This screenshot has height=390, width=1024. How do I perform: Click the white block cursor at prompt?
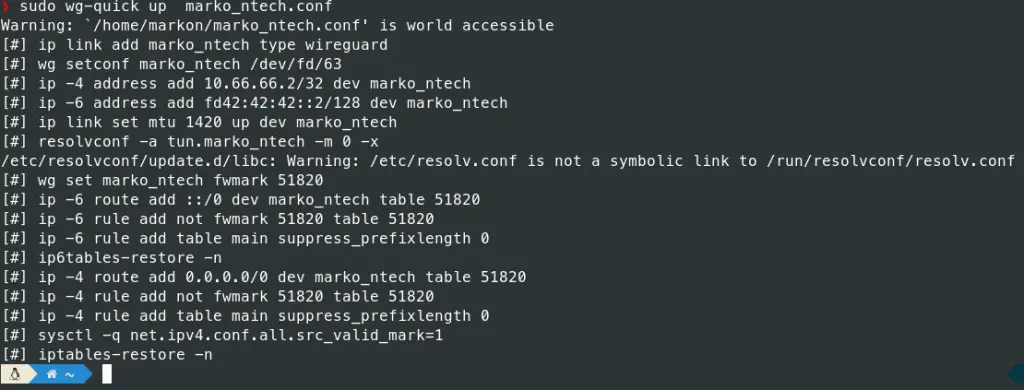tap(106, 374)
